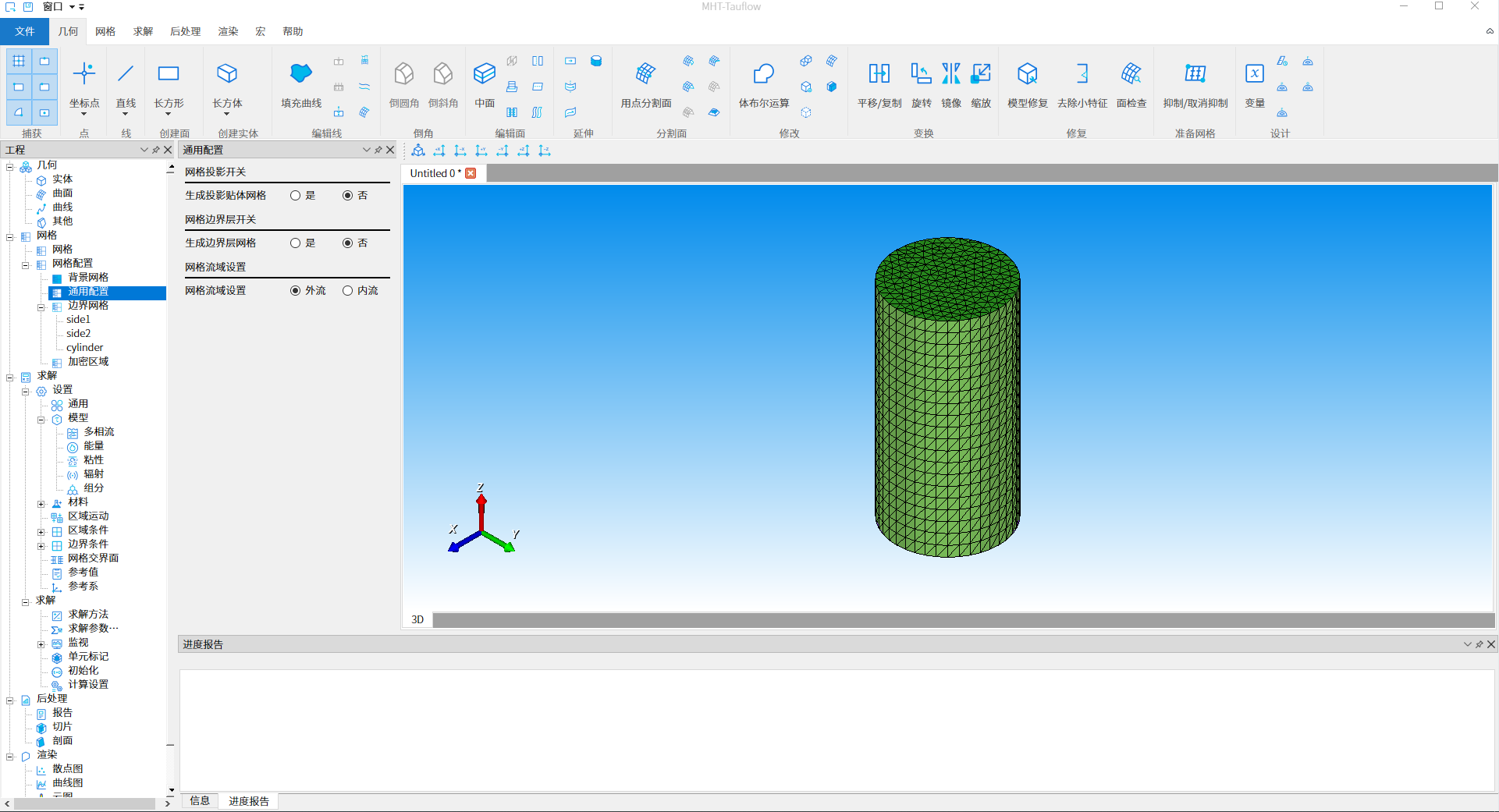The height and width of the screenshot is (812, 1499).
Task: Choose 内流 for 网格流域设置
Action: pos(348,291)
